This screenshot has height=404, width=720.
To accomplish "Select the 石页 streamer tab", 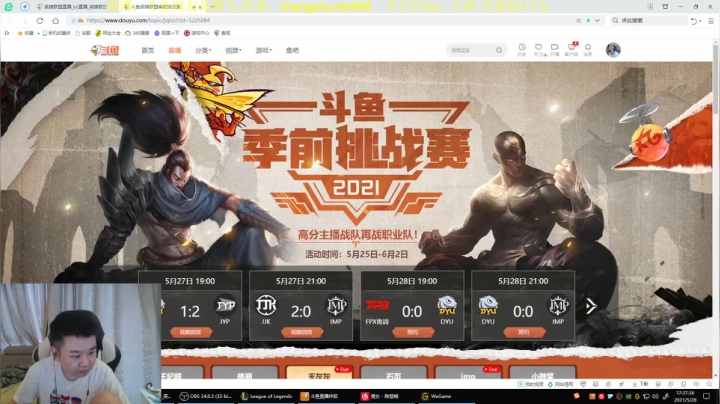I will pos(394,373).
